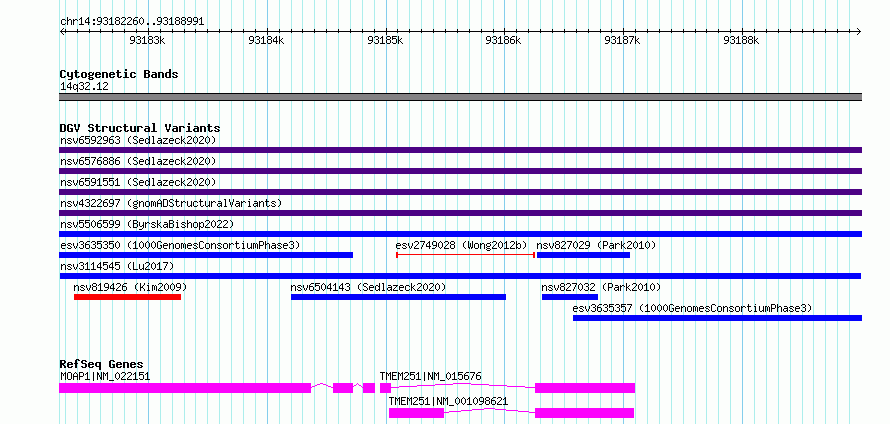Screen dimensions: 890x424
Task: Click the 93188k ruler tick label
Action: [741, 40]
